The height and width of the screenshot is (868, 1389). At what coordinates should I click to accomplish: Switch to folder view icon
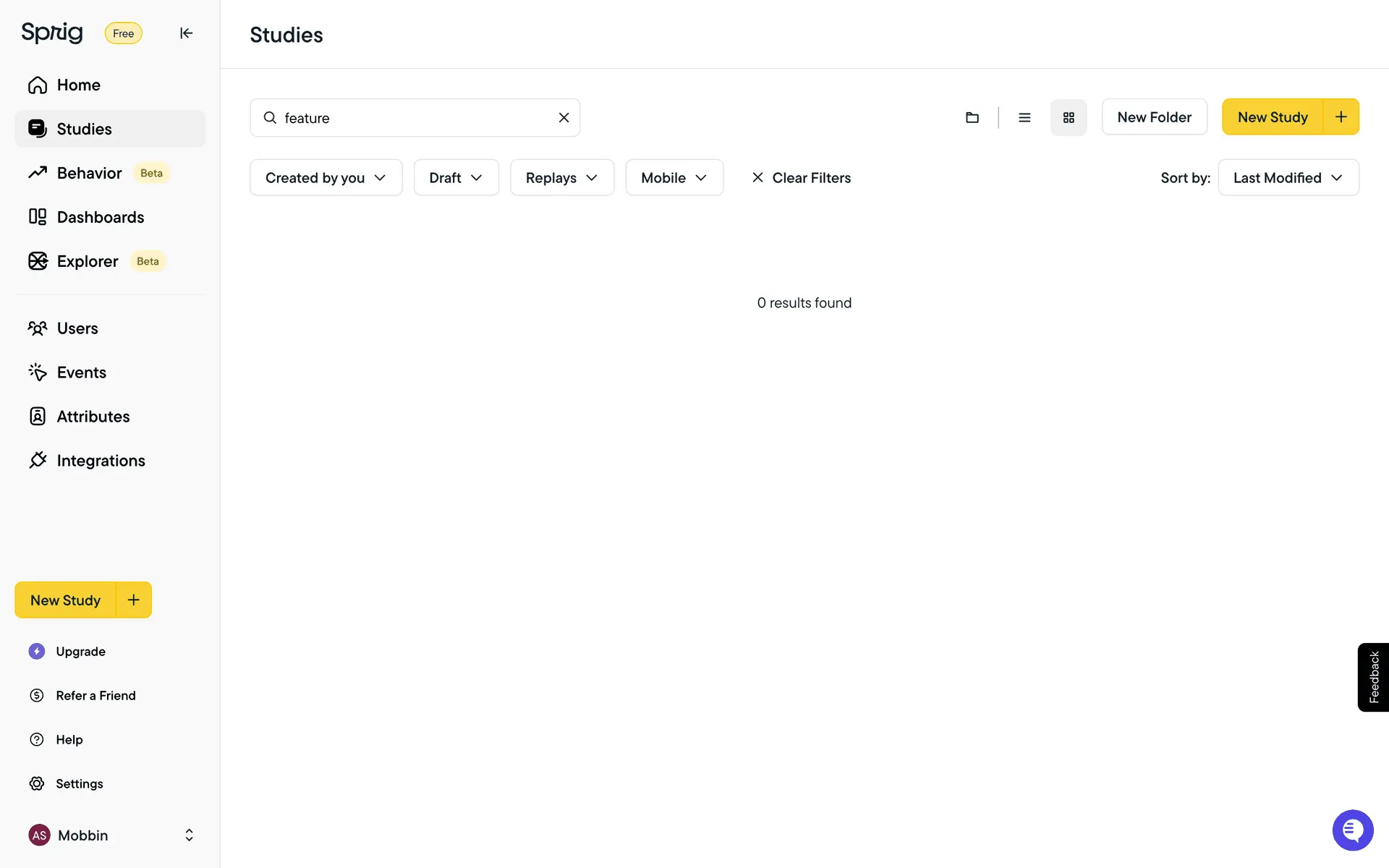point(972,117)
